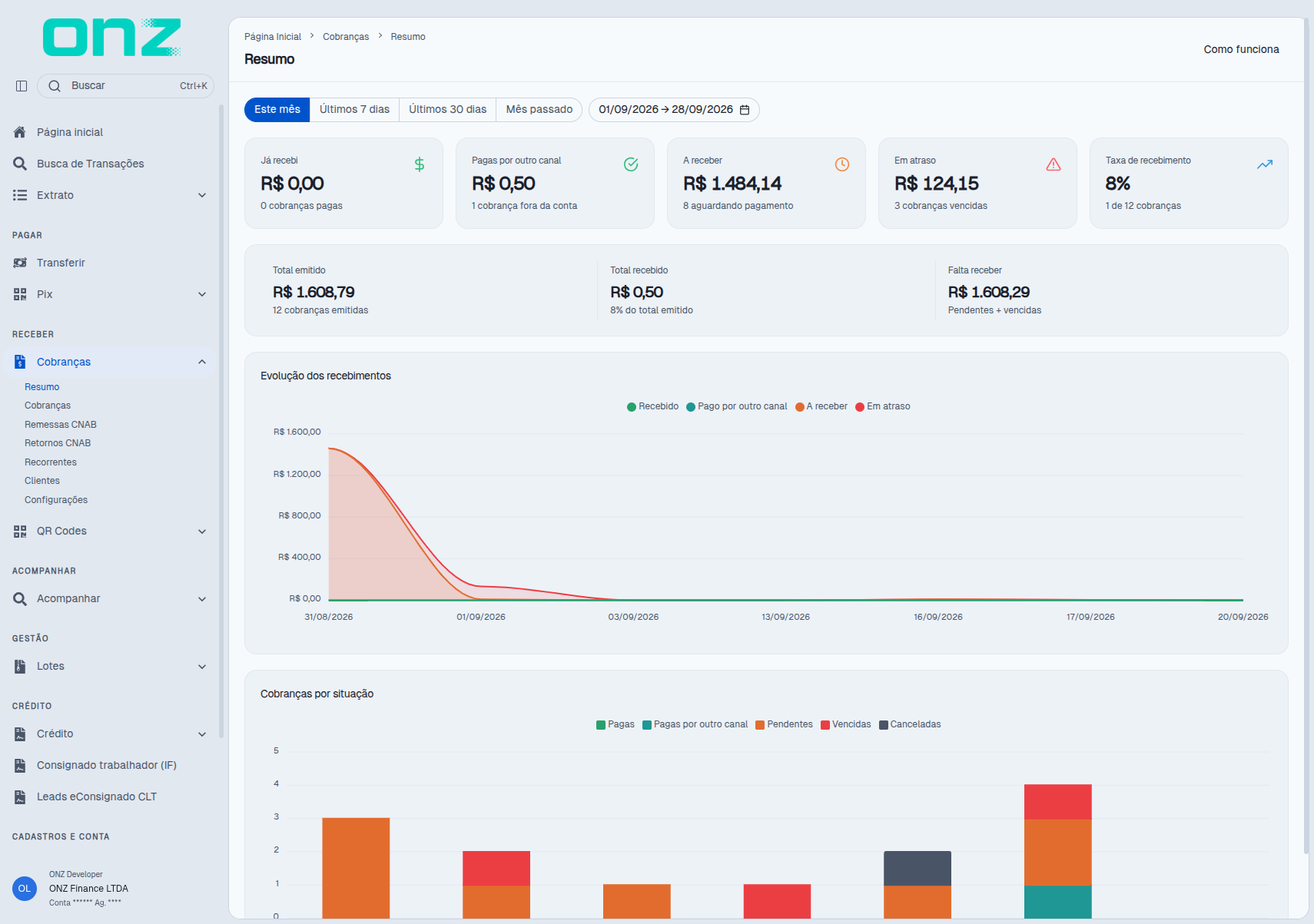Open Clientes submenu item
Screen dimensions: 1314x924
(42, 481)
